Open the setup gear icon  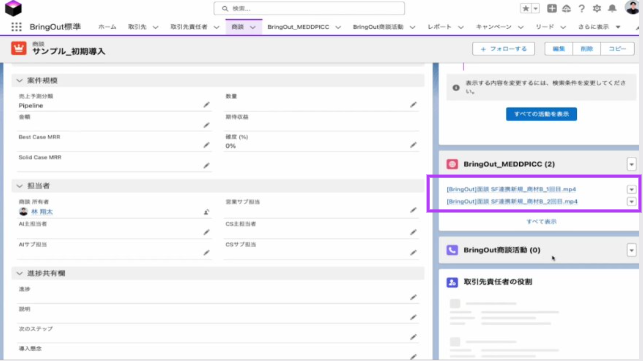597,9
